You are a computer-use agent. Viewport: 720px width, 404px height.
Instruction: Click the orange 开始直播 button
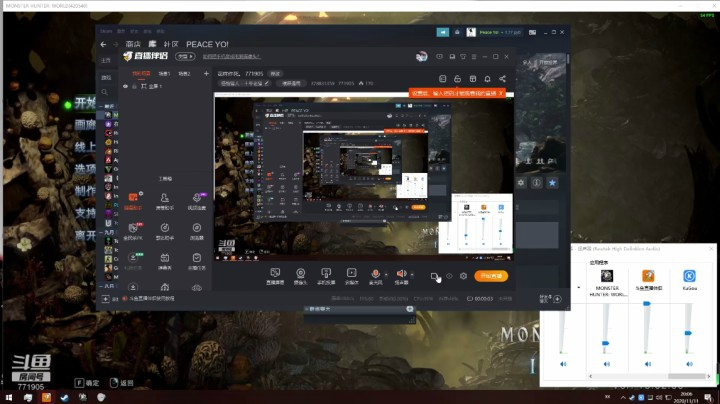coord(491,276)
